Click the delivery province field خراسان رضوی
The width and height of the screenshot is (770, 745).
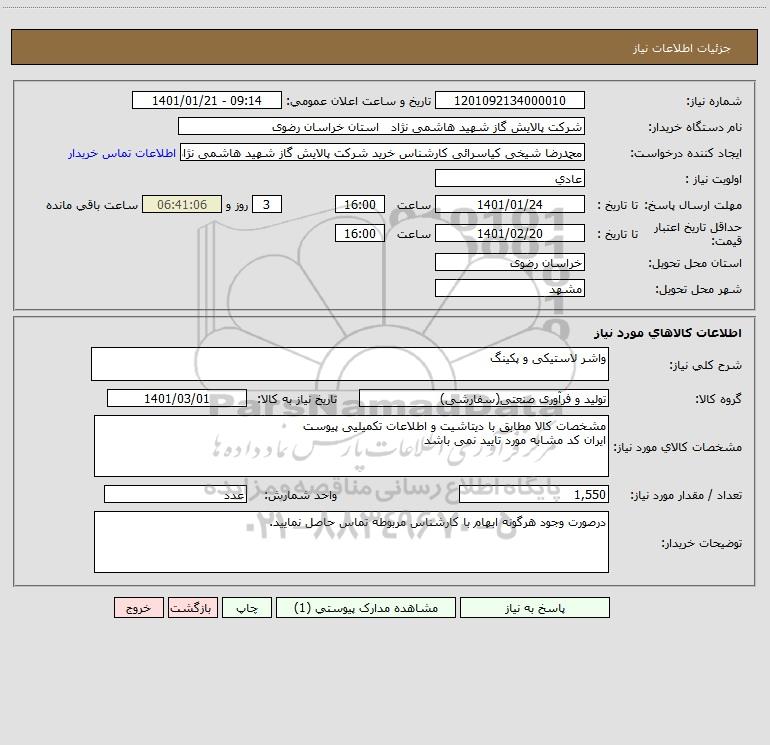510,262
